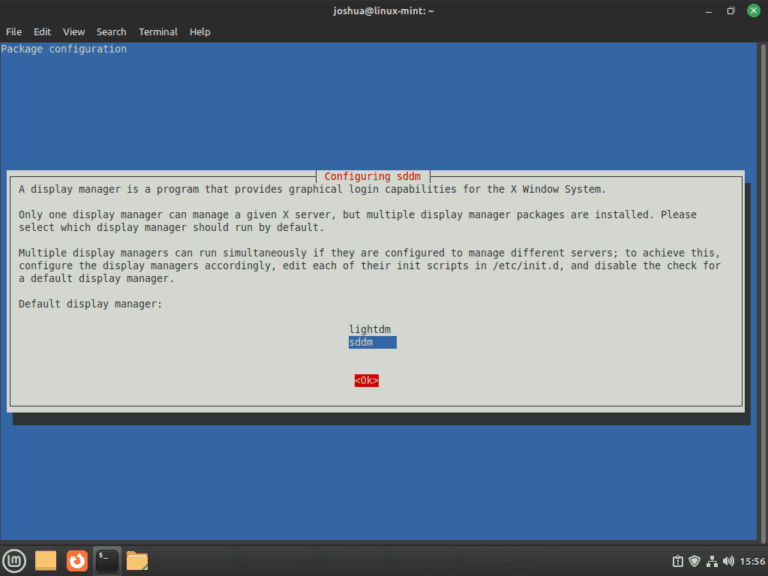Click the Terminal icon in the taskbar

(107, 561)
